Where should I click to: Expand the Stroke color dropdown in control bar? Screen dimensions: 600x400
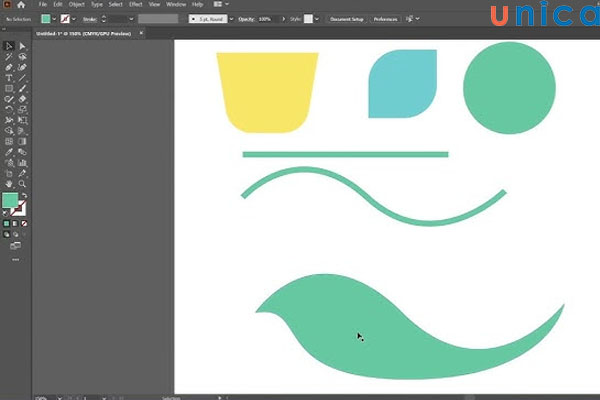click(73, 19)
